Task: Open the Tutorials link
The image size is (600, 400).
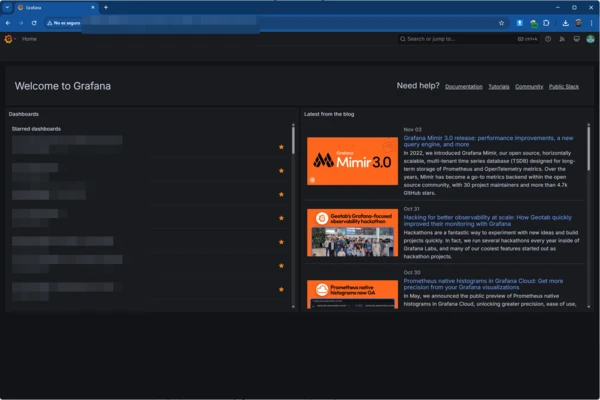Action: [499, 87]
